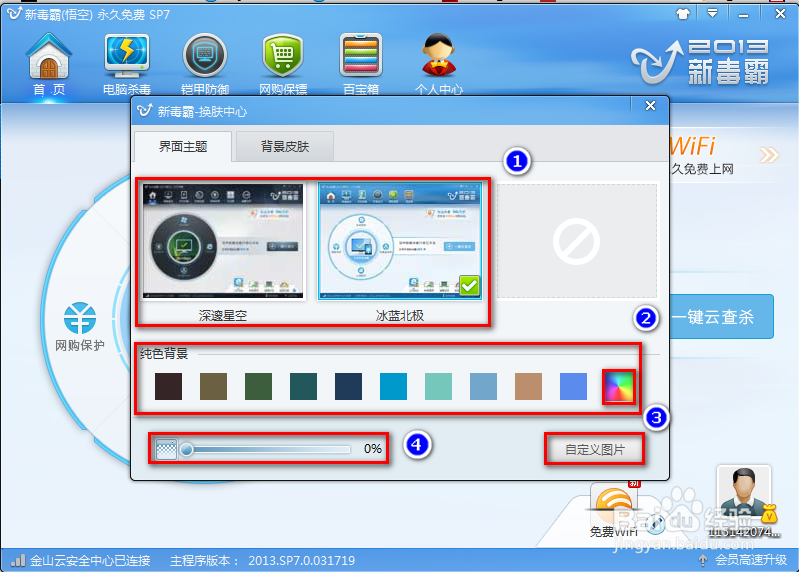799x572 pixels.
Task: Click the 一键云查杀 button
Action: [x=721, y=317]
